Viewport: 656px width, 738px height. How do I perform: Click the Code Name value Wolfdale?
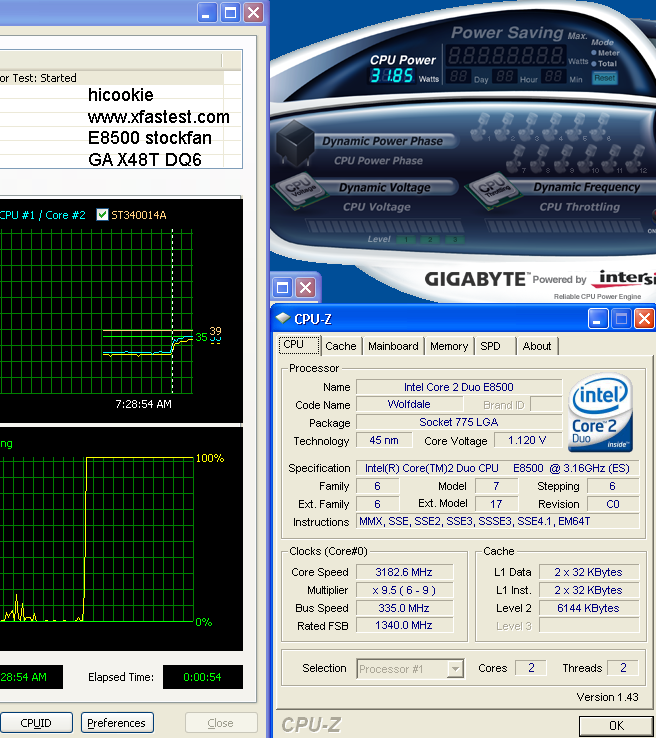coord(409,404)
